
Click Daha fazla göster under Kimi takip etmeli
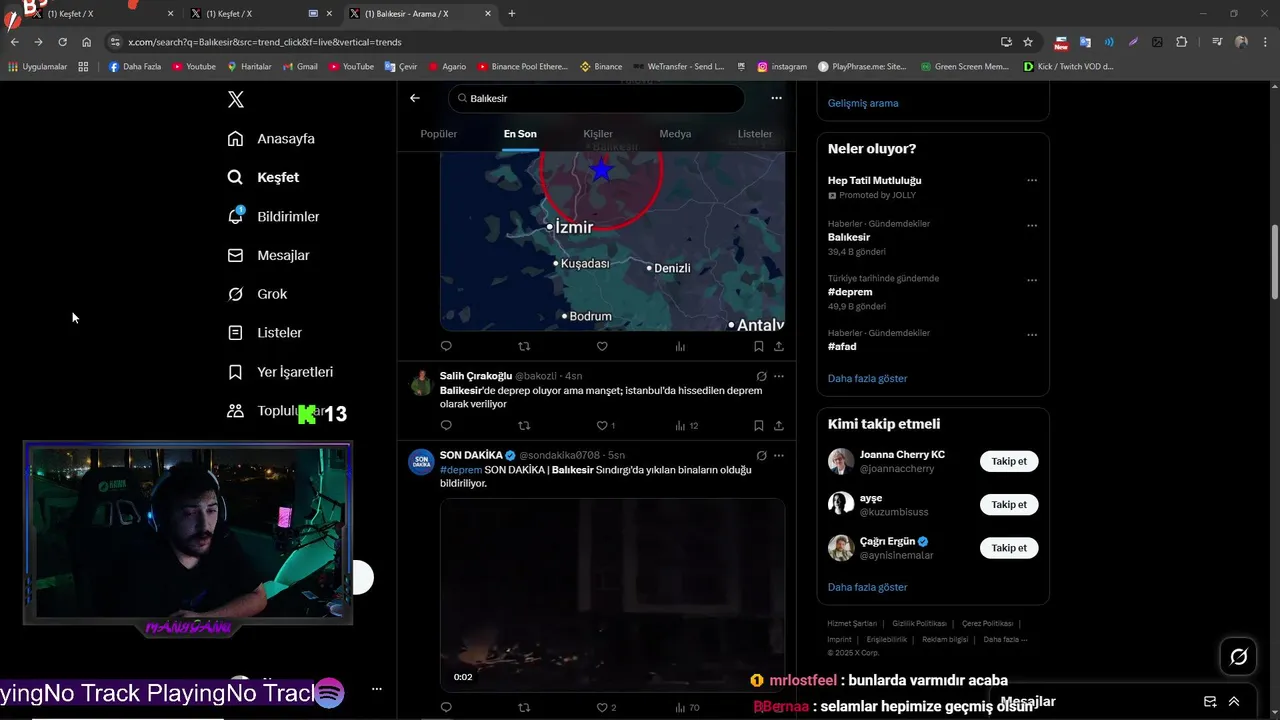868,587
